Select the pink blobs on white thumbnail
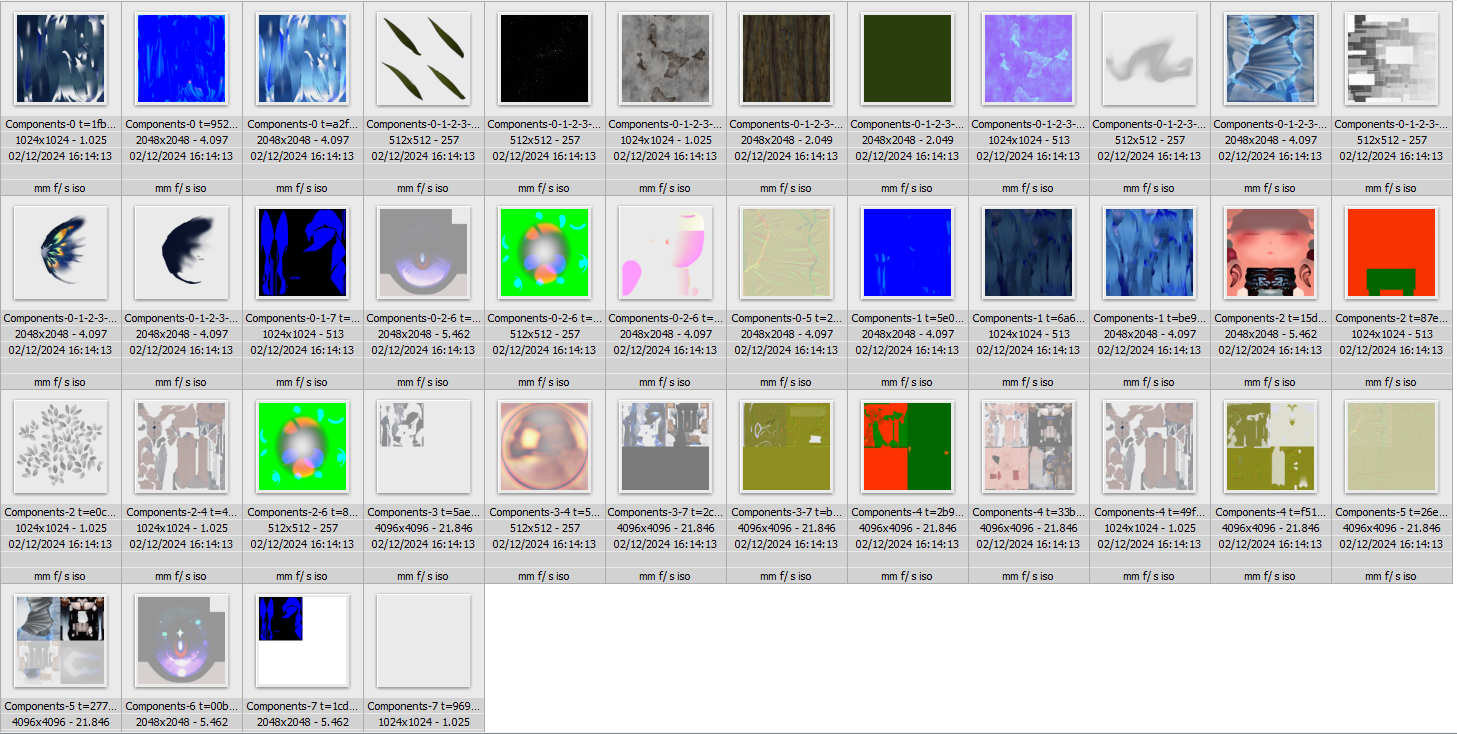 click(665, 252)
